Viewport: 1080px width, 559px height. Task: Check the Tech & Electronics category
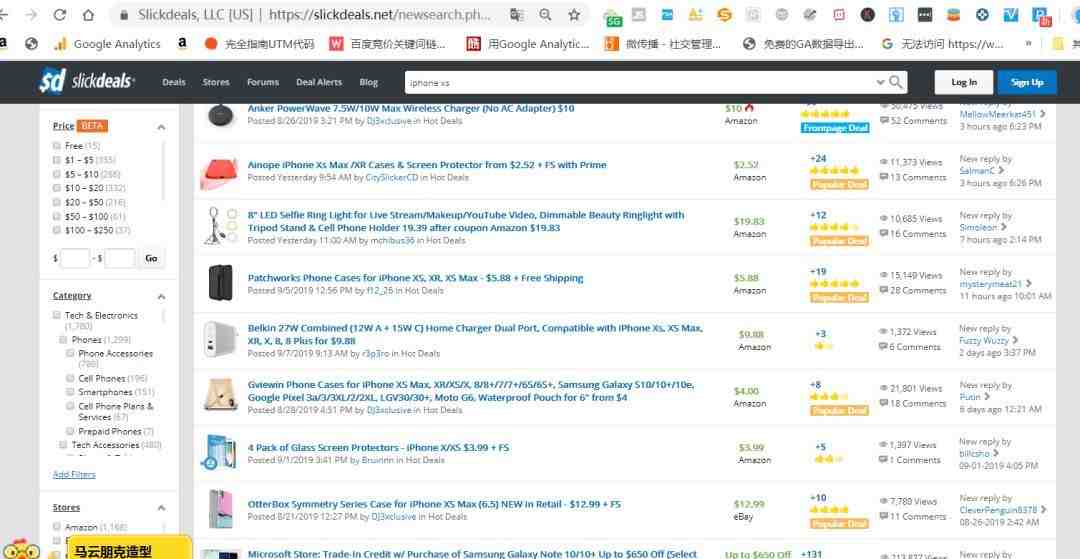coord(56,315)
